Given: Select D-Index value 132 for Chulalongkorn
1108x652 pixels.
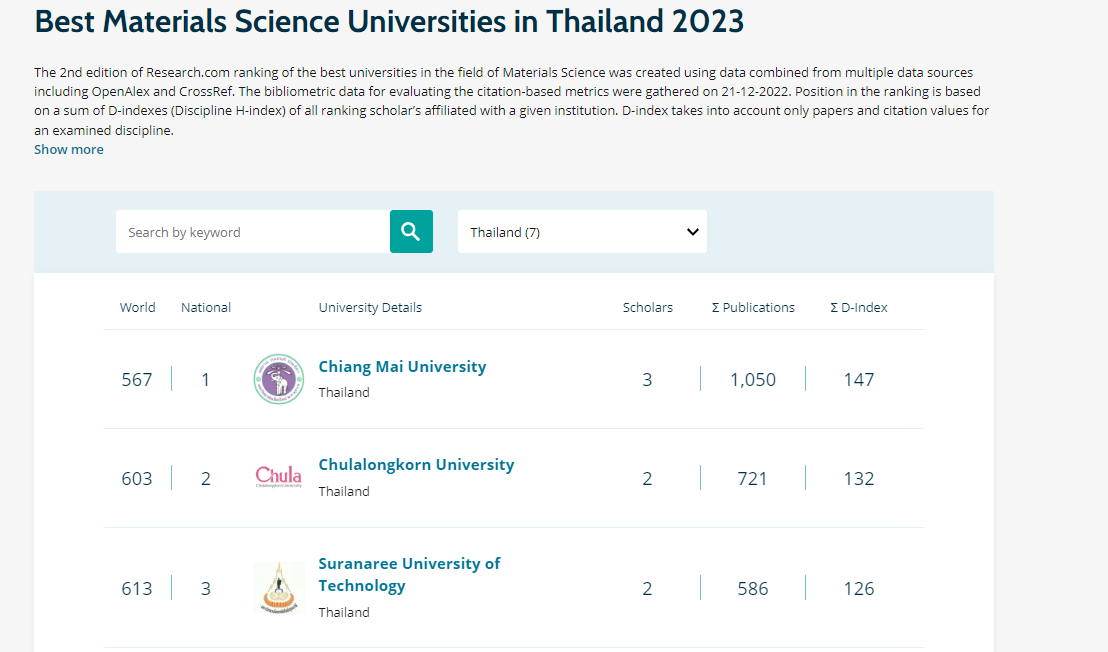Looking at the screenshot, I should (x=859, y=479).
